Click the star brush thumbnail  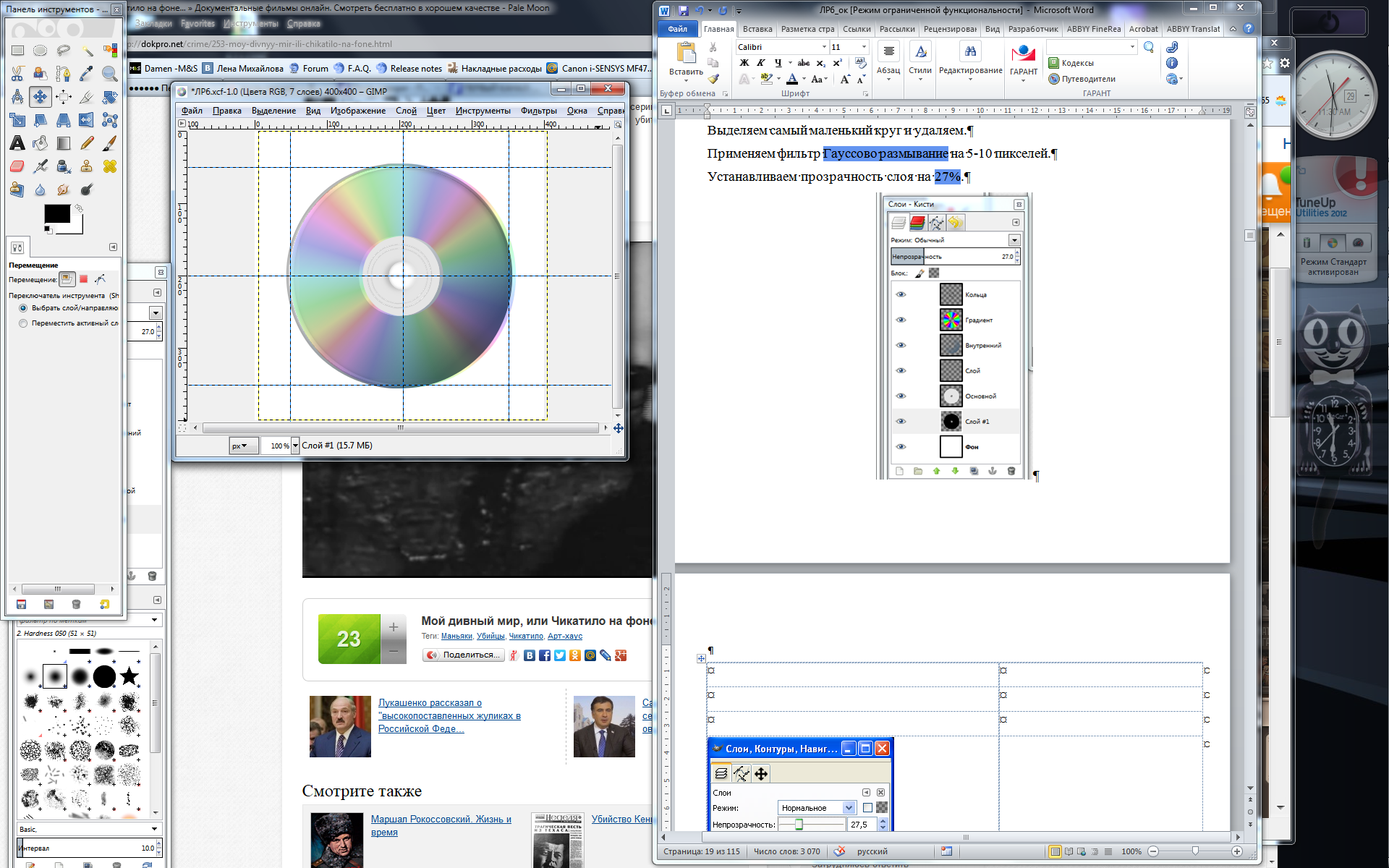pyautogui.click(x=129, y=676)
